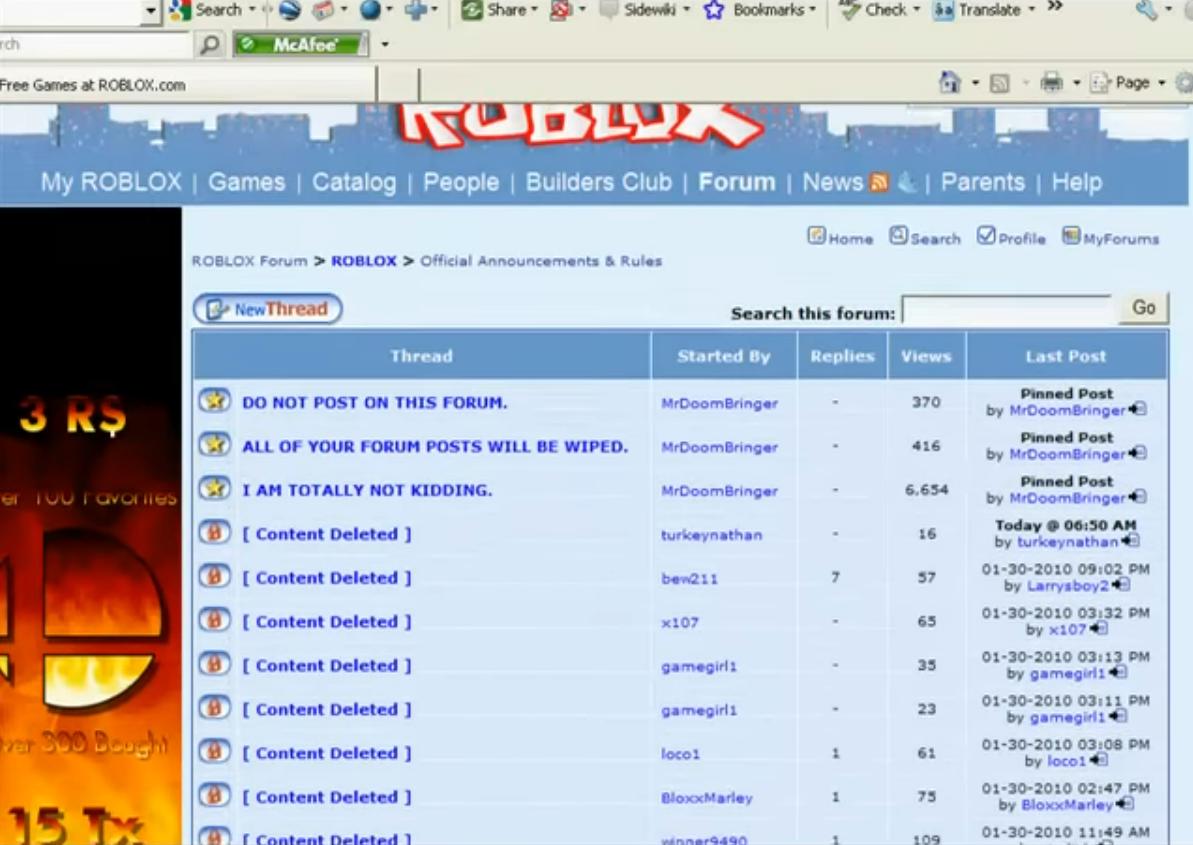Select the Forum navigation item
The image size is (1193, 845).
click(x=736, y=182)
